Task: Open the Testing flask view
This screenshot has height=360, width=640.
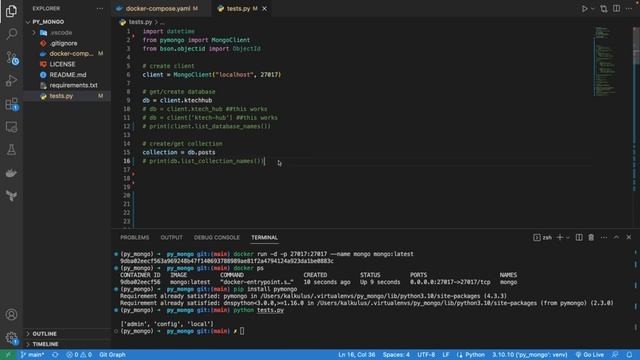Action: 11,150
